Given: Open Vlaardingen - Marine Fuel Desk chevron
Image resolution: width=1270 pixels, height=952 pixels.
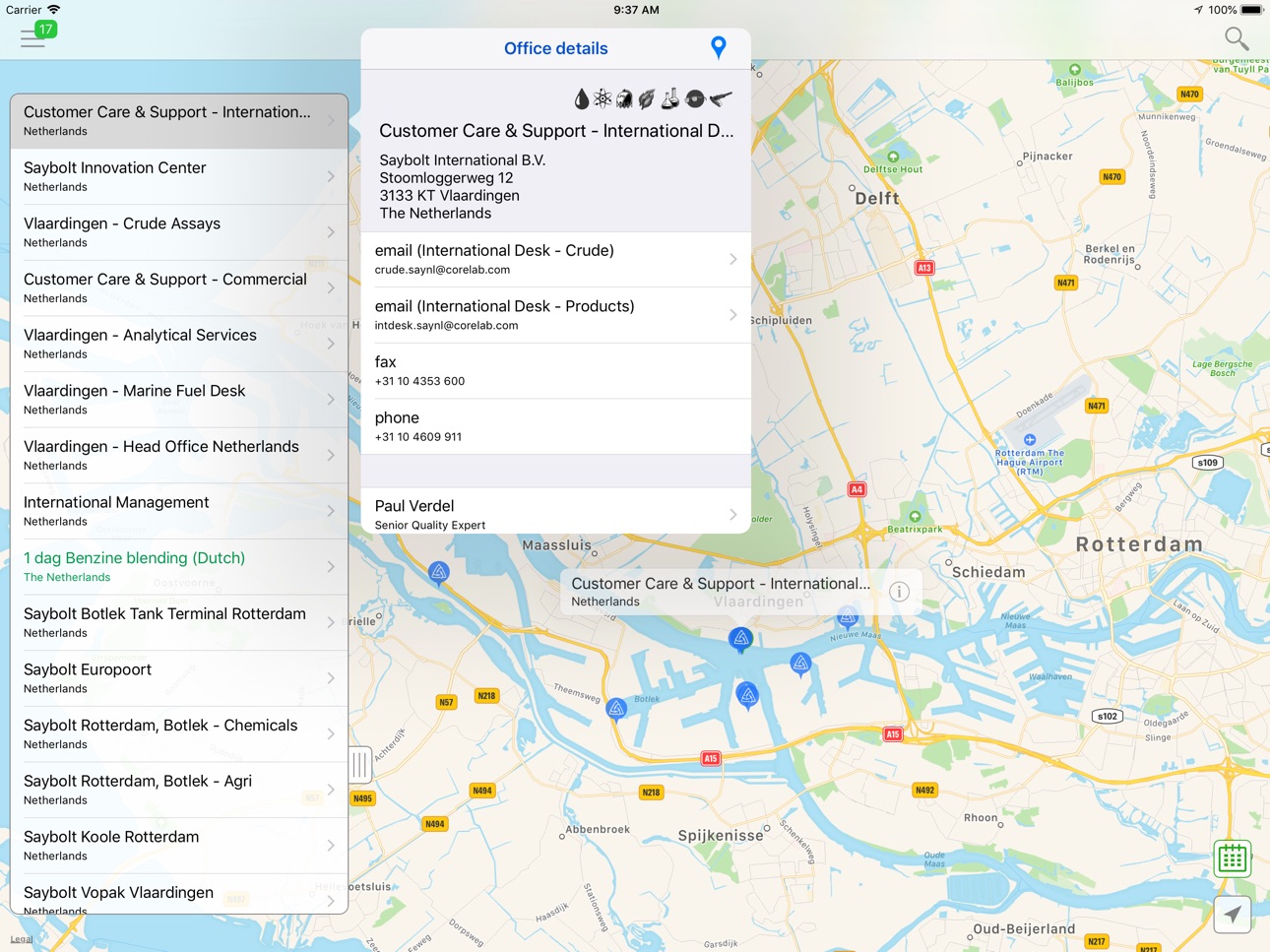Looking at the screenshot, I should 331,400.
